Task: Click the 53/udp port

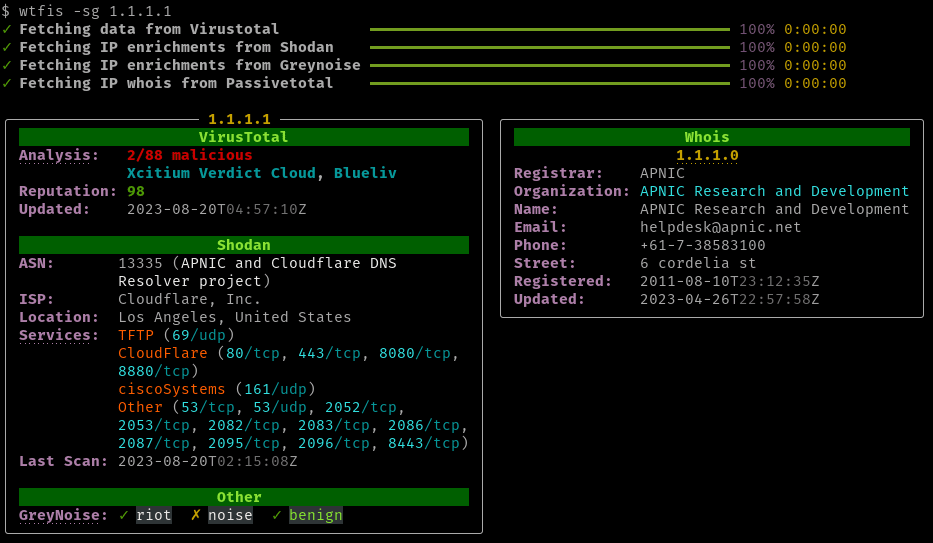Action: (x=280, y=407)
